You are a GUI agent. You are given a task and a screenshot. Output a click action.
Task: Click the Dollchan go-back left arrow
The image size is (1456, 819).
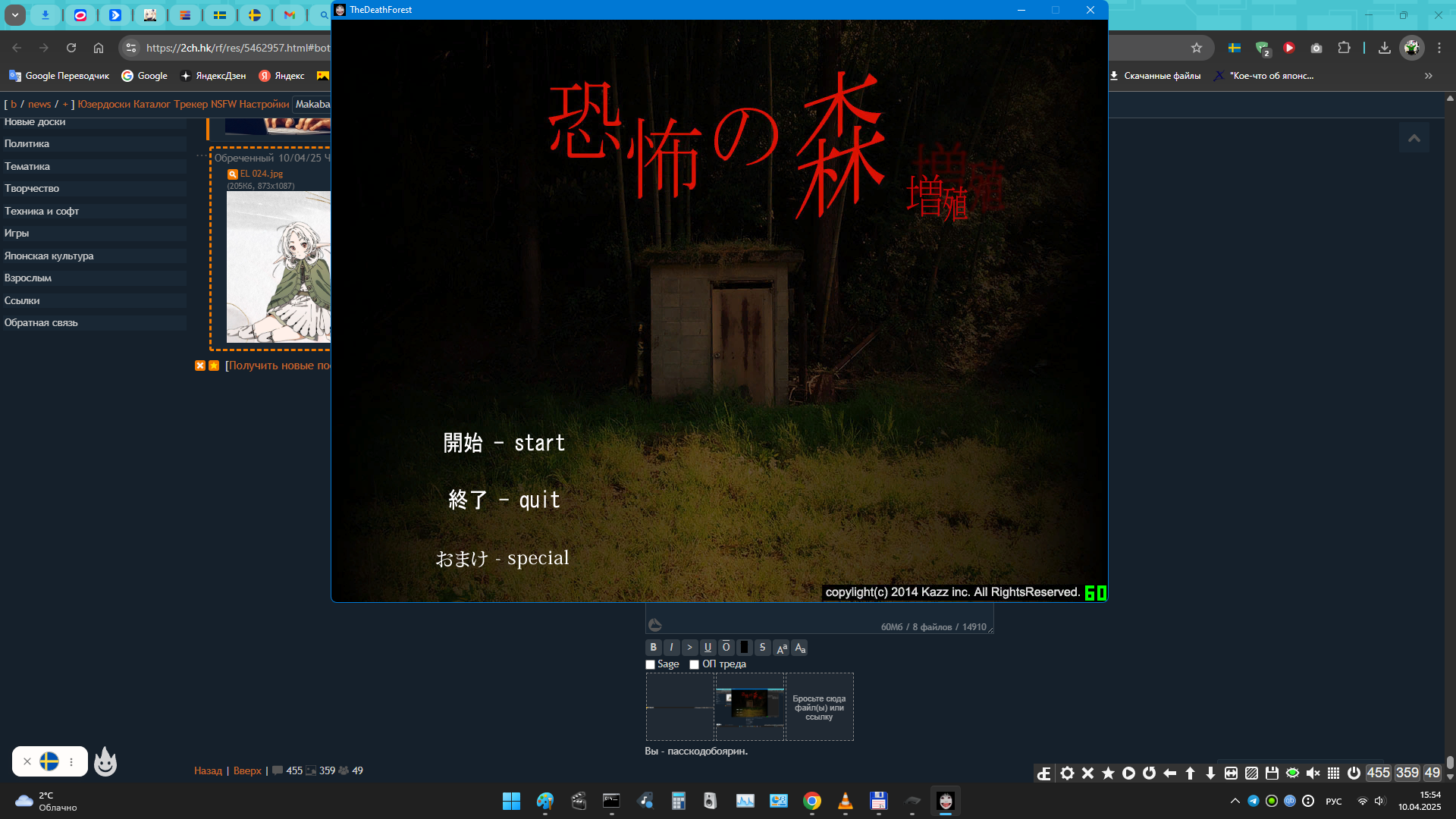pyautogui.click(x=1169, y=773)
